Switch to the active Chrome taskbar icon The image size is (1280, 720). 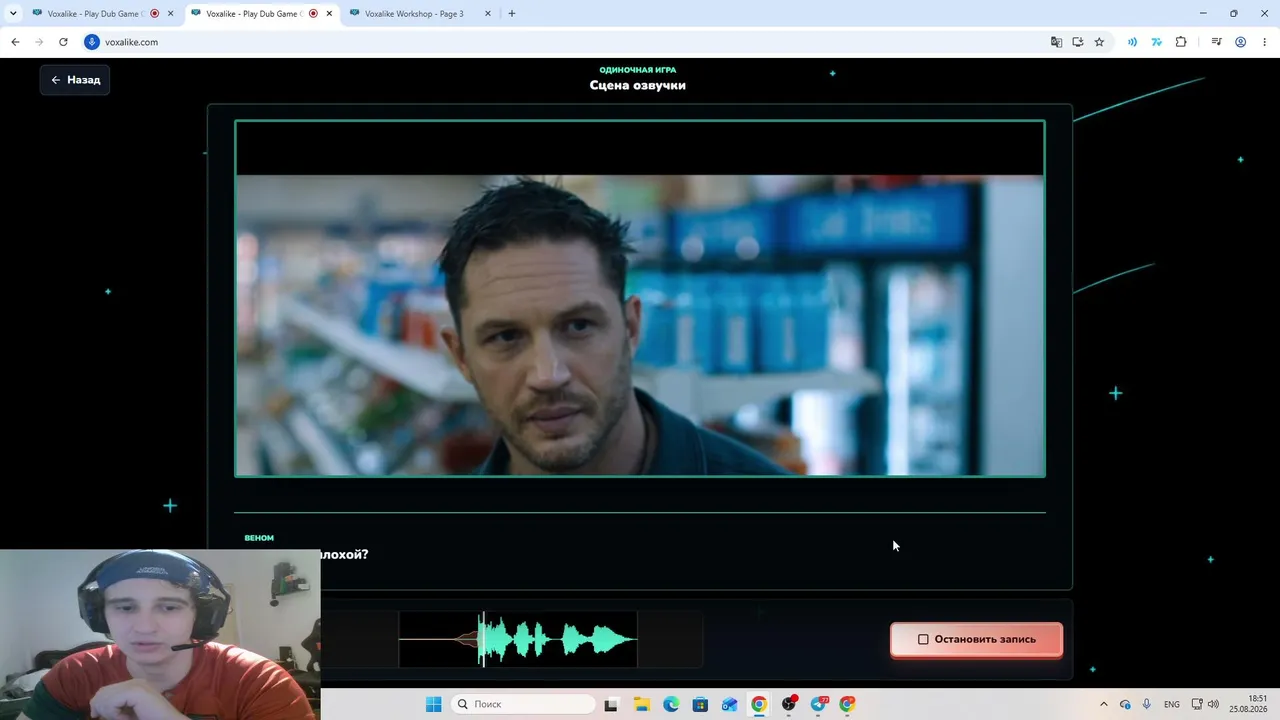759,704
